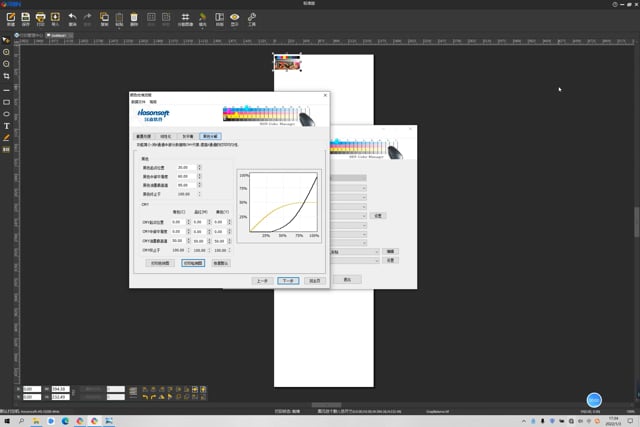640x427 pixels.
Task: Select the zoom out magnifier tool
Action: [x=6, y=64]
